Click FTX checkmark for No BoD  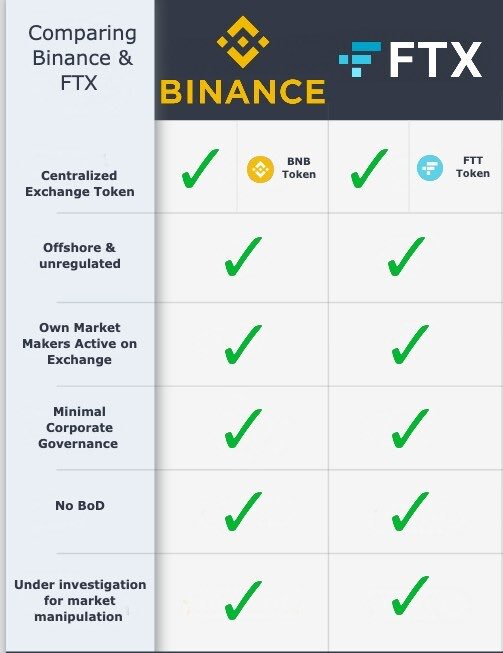click(410, 511)
